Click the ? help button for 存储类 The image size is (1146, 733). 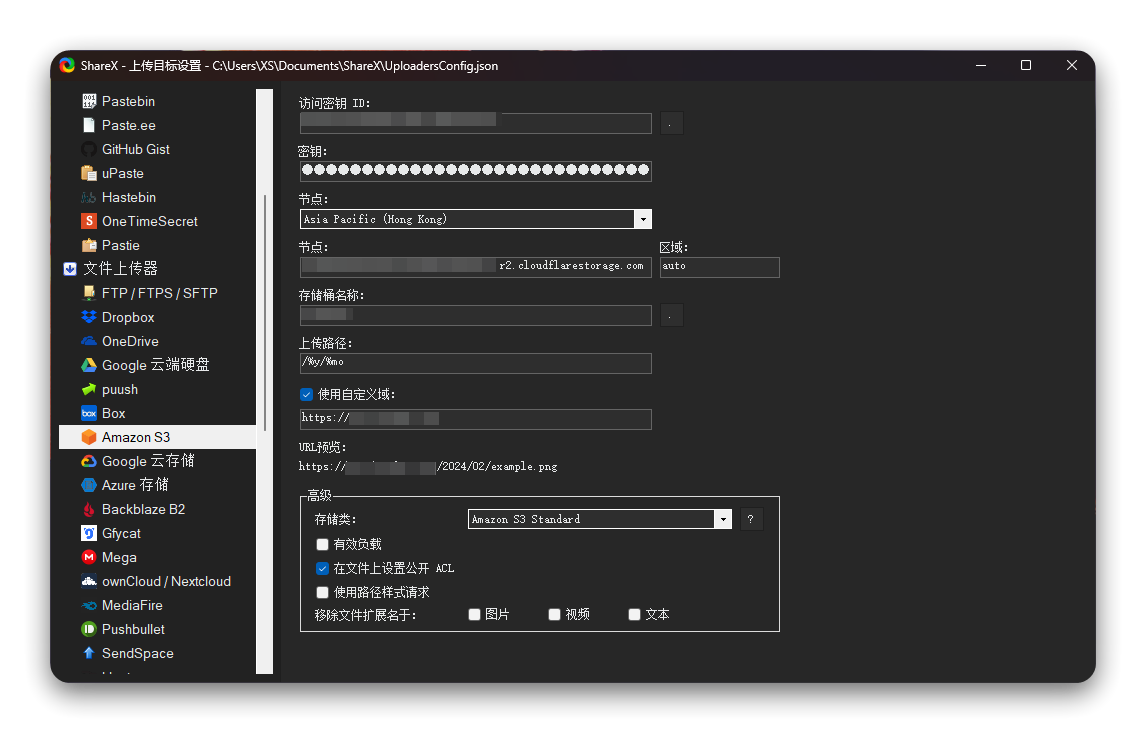(751, 519)
